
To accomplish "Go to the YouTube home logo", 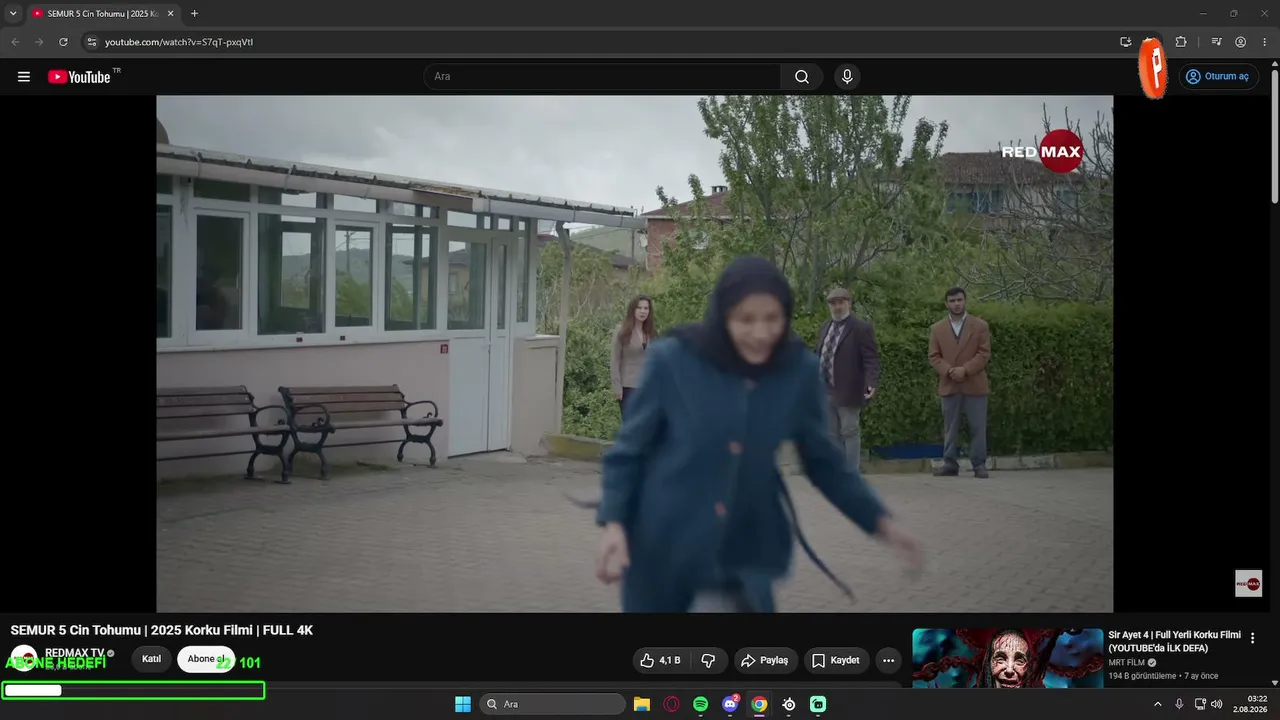I will click(x=79, y=77).
